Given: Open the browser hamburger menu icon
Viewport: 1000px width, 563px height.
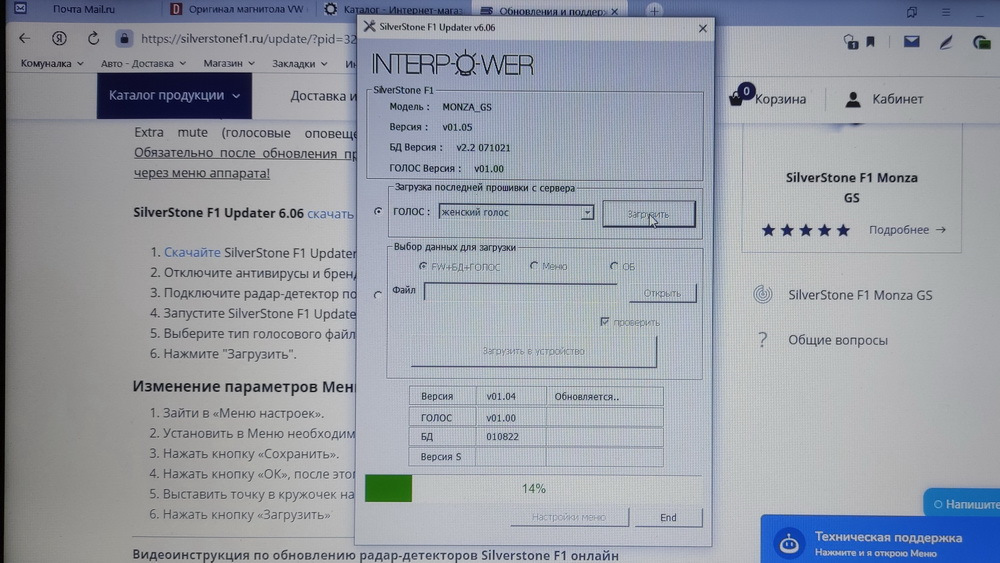Looking at the screenshot, I should (946, 12).
